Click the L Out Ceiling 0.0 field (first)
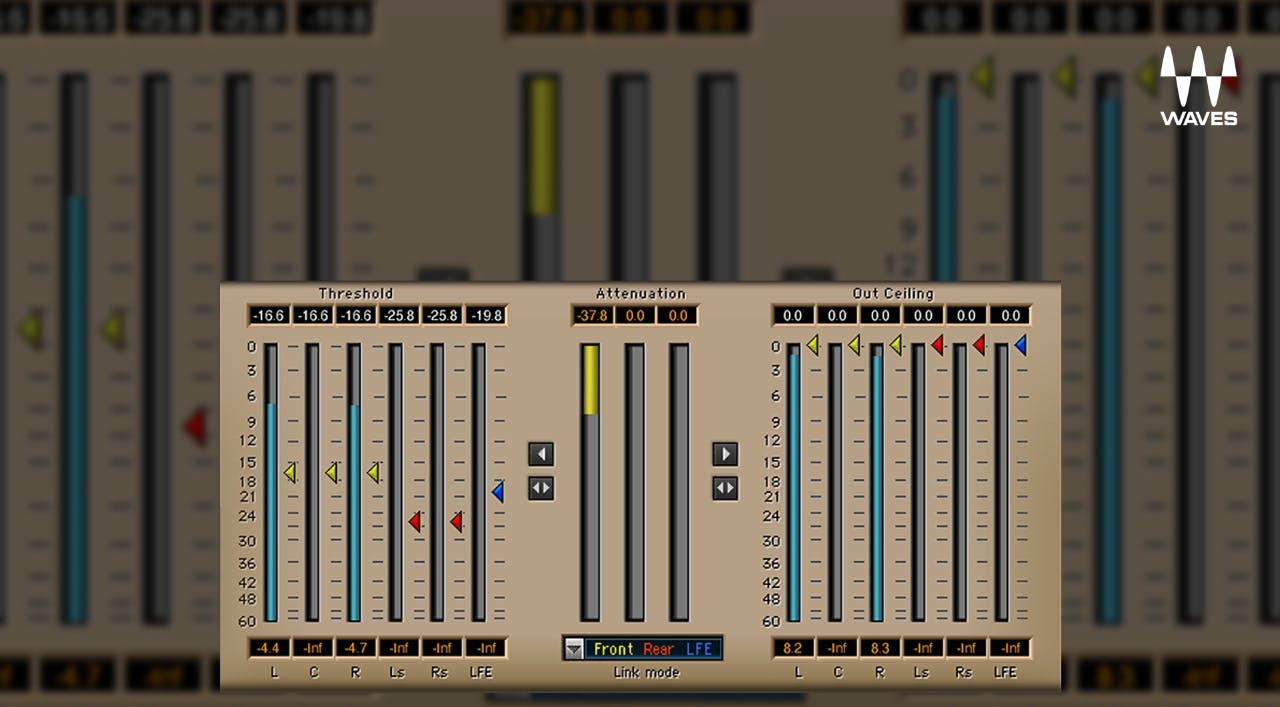The width and height of the screenshot is (1280, 707). [792, 316]
